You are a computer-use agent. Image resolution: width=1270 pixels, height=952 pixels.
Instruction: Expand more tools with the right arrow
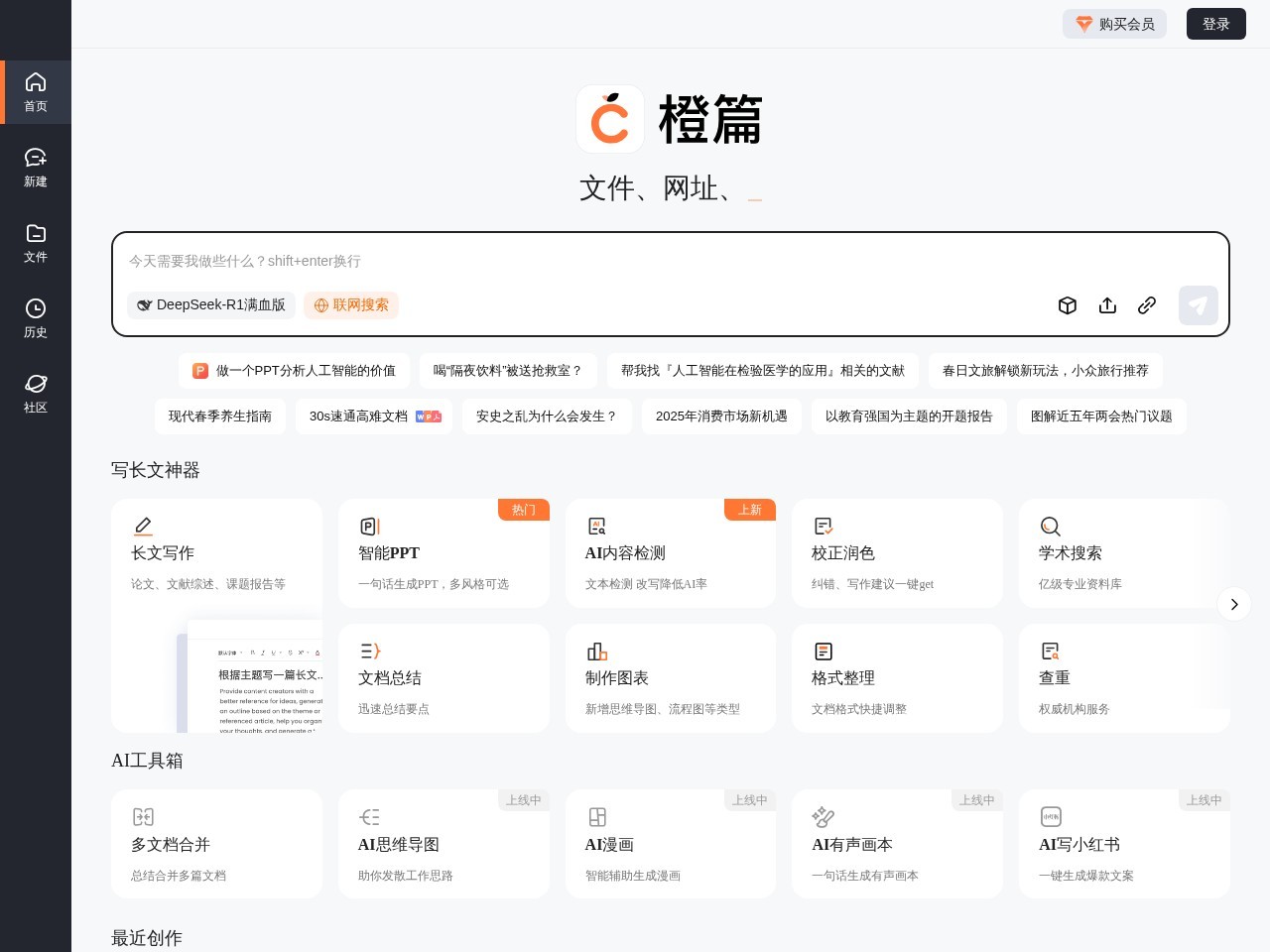1234,604
